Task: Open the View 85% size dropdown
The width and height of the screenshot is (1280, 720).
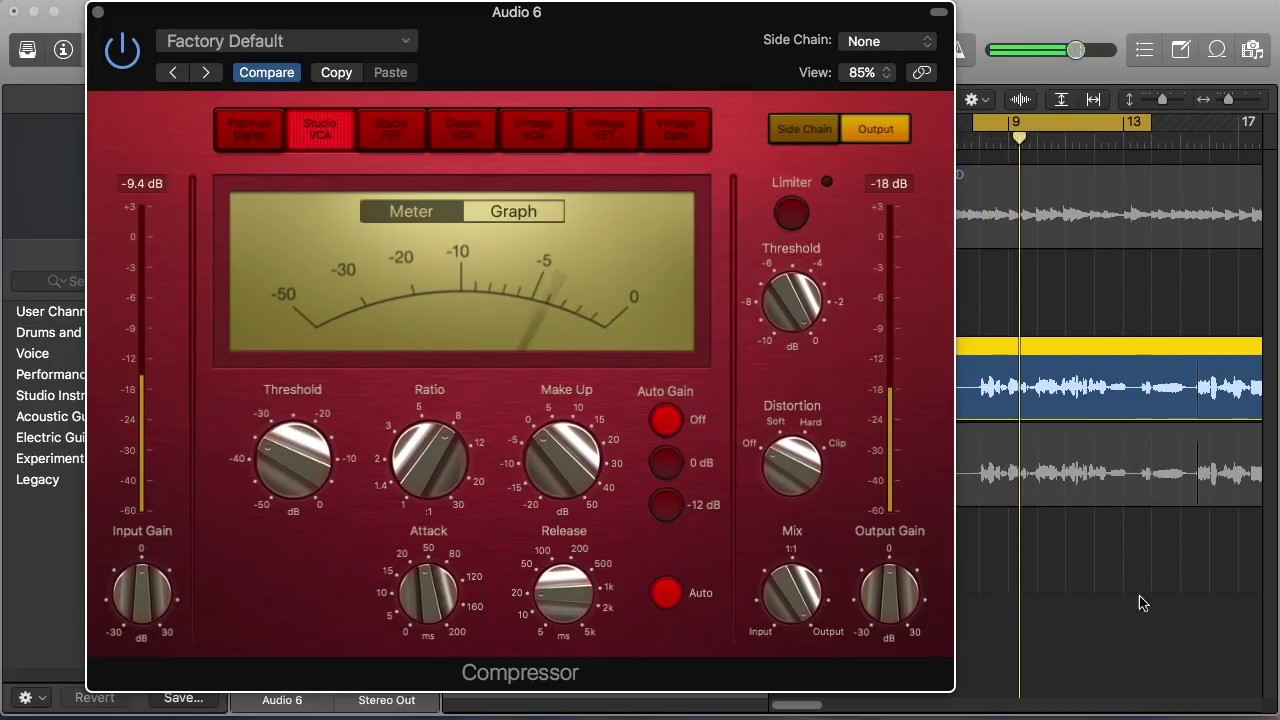Action: pyautogui.click(x=869, y=72)
